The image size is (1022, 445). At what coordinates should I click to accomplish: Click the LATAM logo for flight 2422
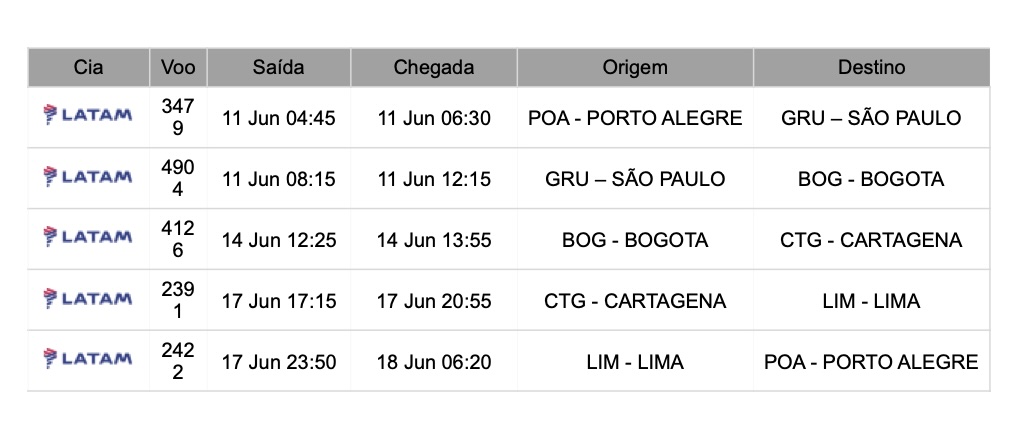click(x=88, y=360)
